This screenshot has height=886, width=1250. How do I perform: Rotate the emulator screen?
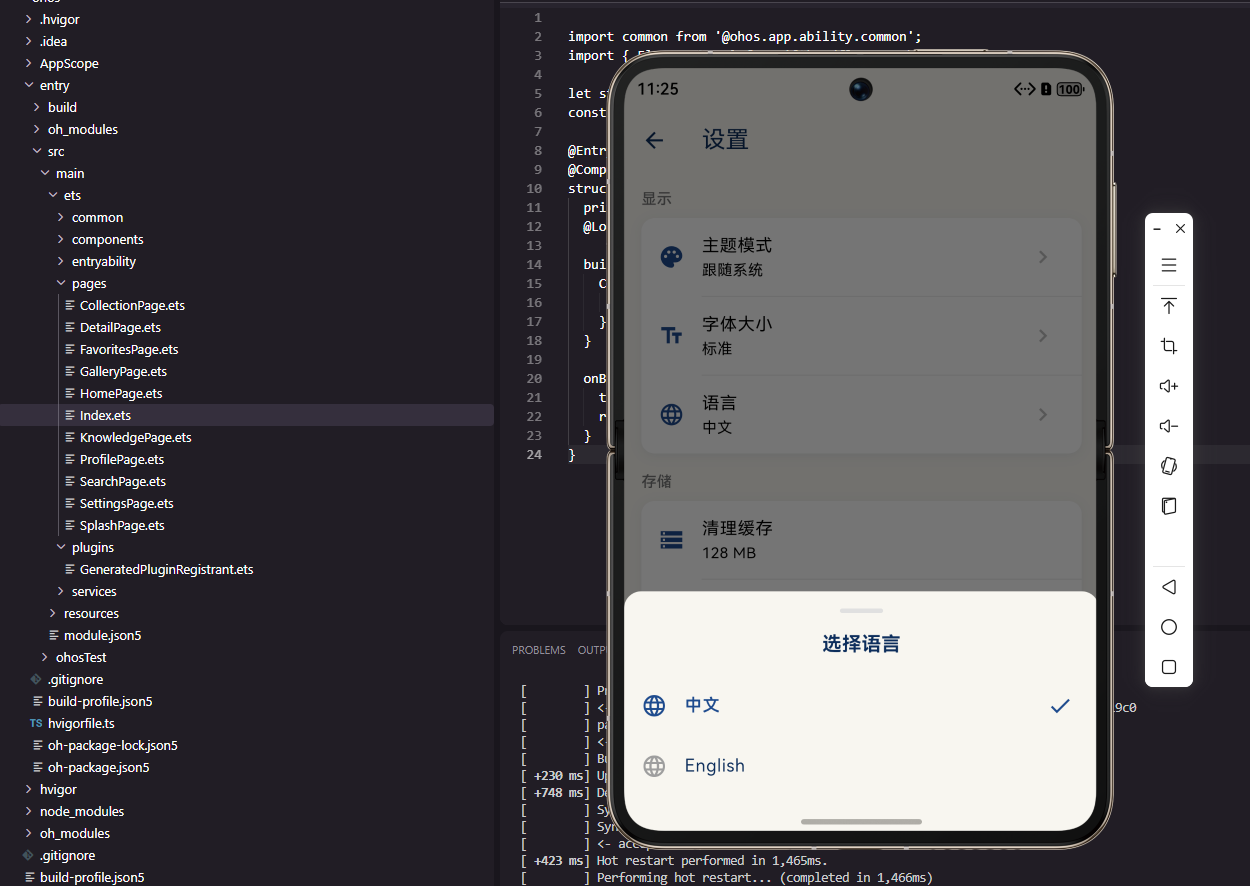click(x=1168, y=466)
